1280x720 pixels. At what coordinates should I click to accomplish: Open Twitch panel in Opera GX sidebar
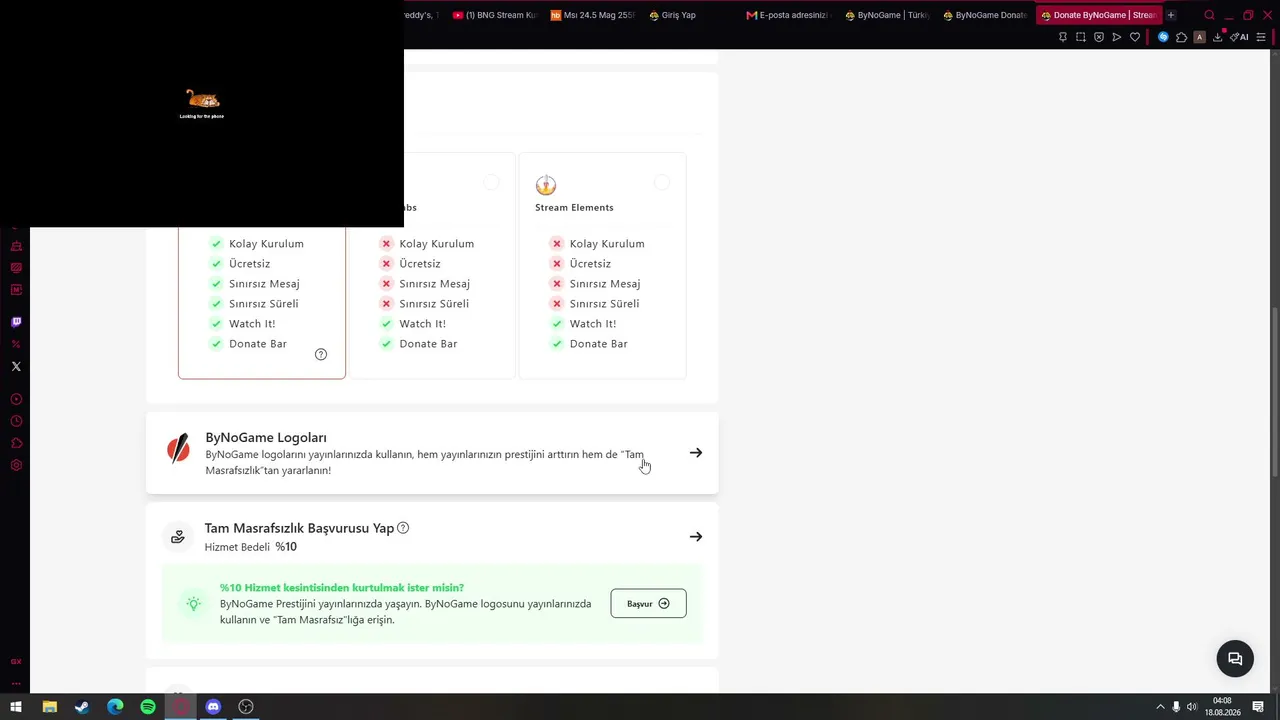(16, 322)
